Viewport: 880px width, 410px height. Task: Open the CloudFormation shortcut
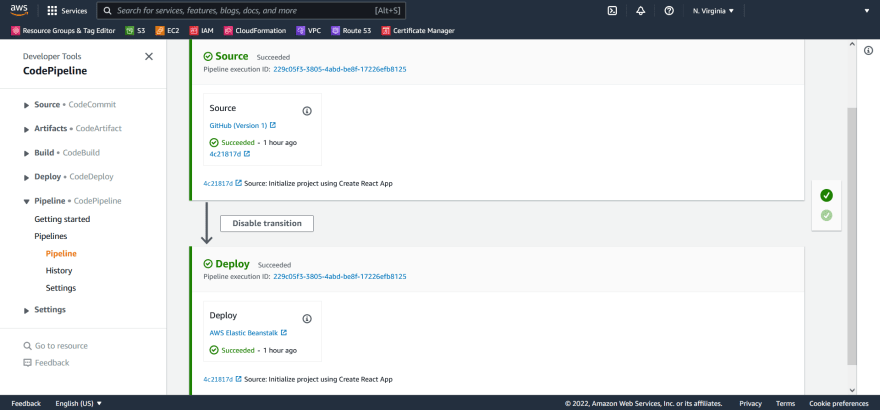[255, 31]
